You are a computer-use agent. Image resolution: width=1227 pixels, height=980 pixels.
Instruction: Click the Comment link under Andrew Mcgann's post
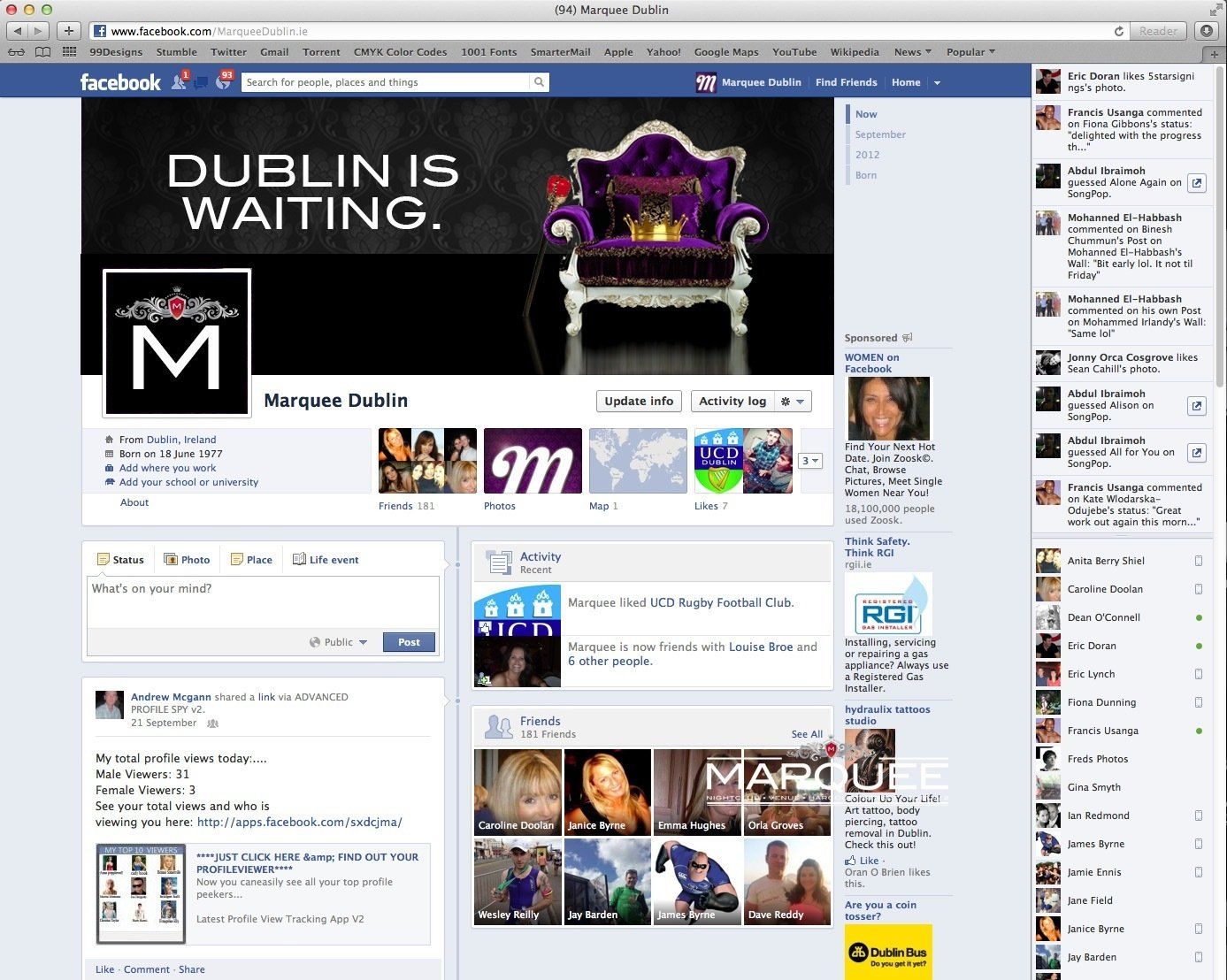tap(147, 969)
